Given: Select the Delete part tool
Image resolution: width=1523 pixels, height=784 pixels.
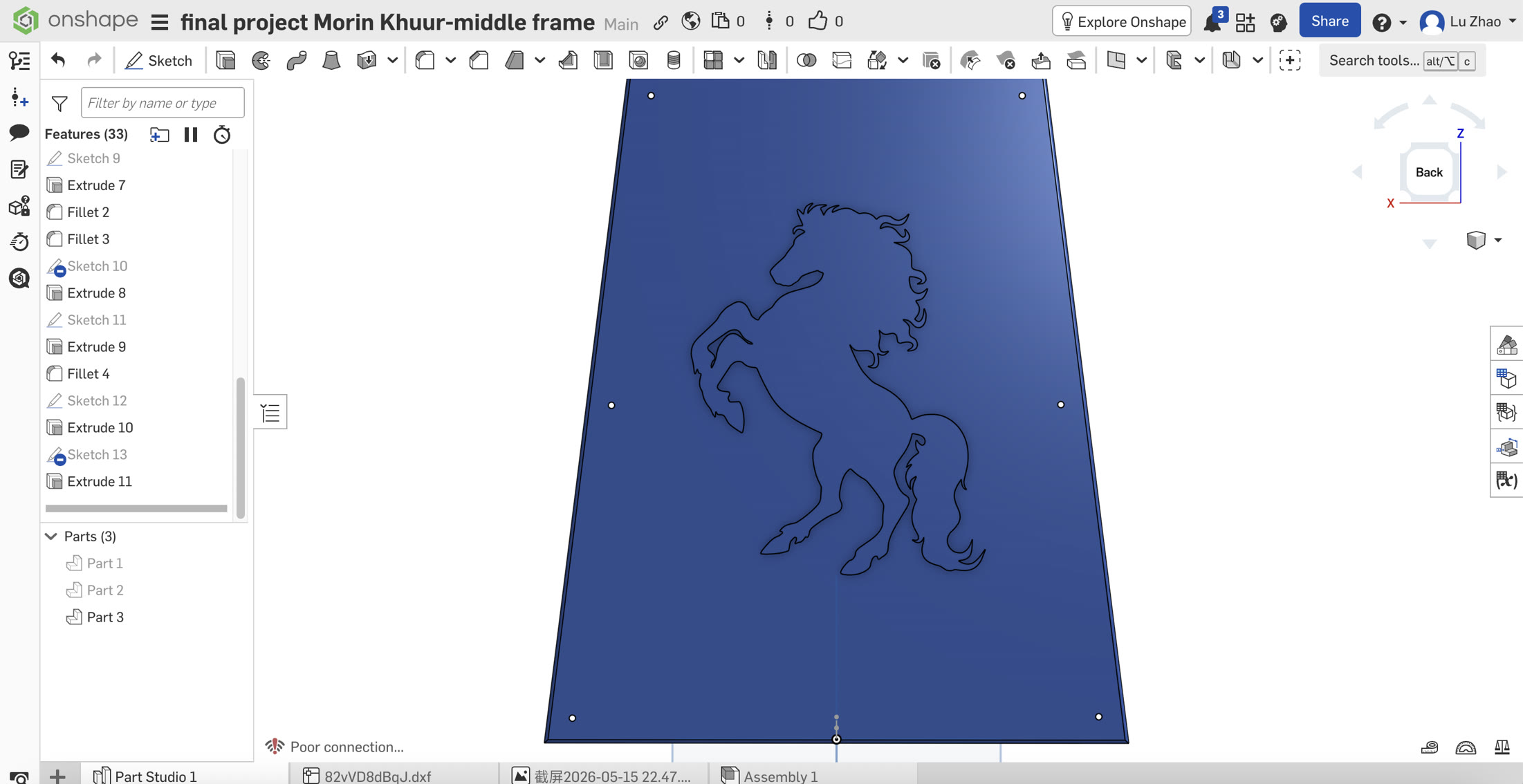Looking at the screenshot, I should click(931, 60).
